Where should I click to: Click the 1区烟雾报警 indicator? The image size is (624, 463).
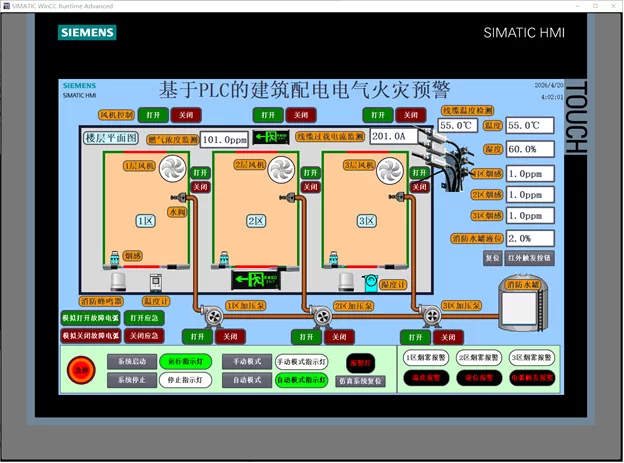[426, 358]
